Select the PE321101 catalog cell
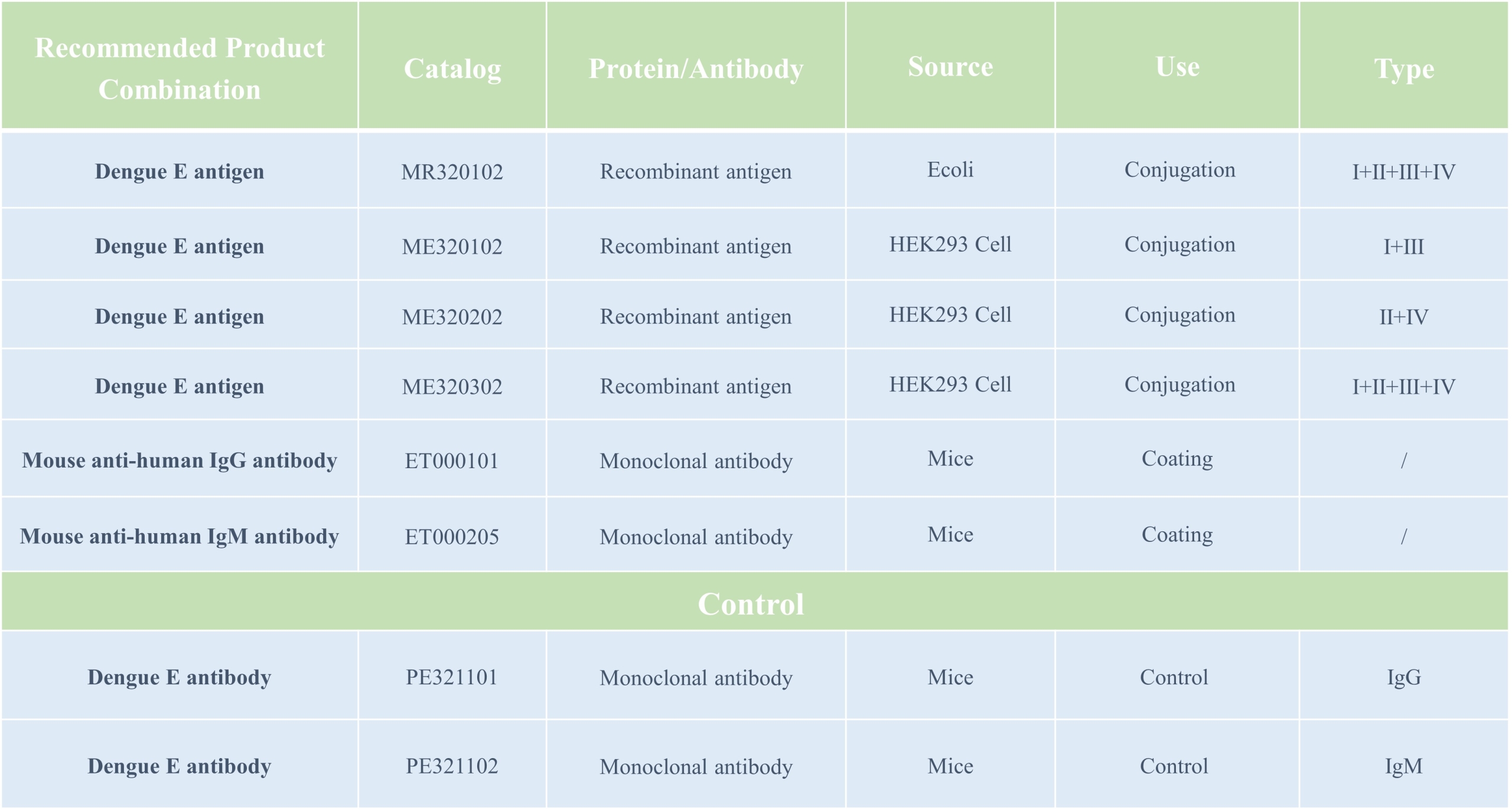1512x810 pixels. tap(452, 677)
